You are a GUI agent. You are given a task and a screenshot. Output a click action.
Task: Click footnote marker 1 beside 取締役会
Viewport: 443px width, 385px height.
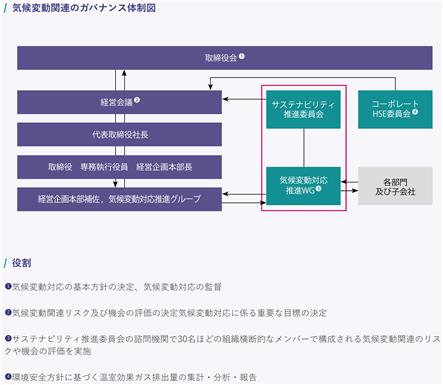(x=242, y=56)
